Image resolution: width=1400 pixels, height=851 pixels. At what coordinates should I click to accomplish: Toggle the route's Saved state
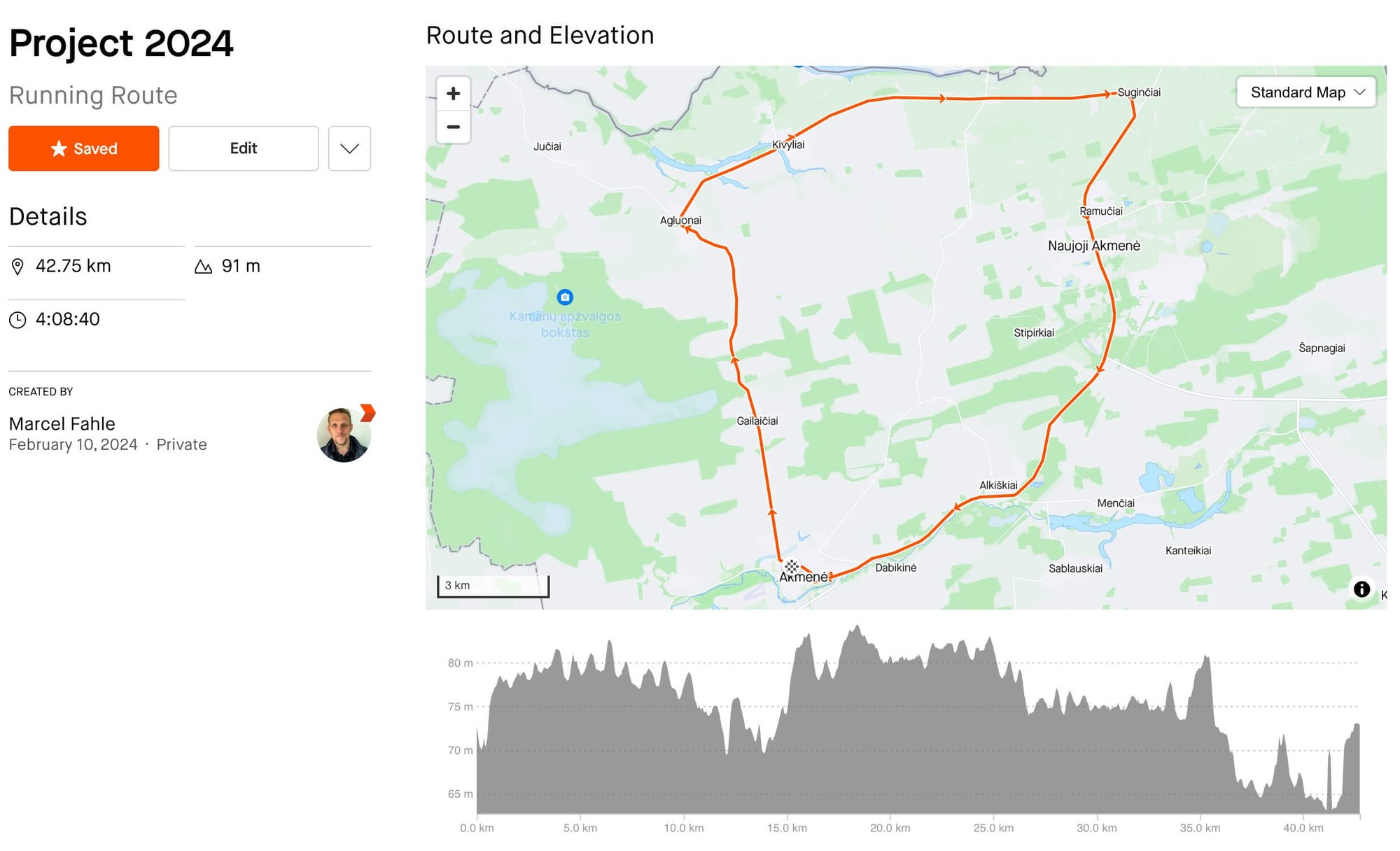[x=83, y=148]
